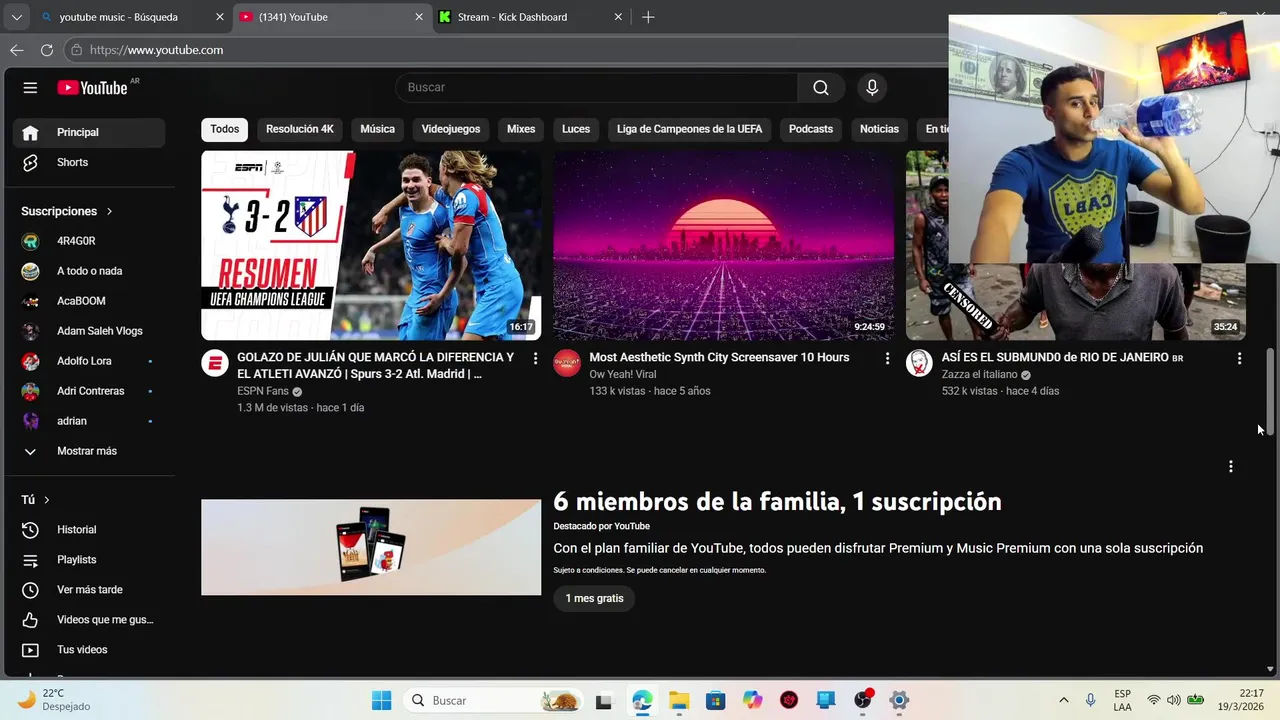
Task: Reload the page with browser refresh button
Action: pyautogui.click(x=47, y=50)
